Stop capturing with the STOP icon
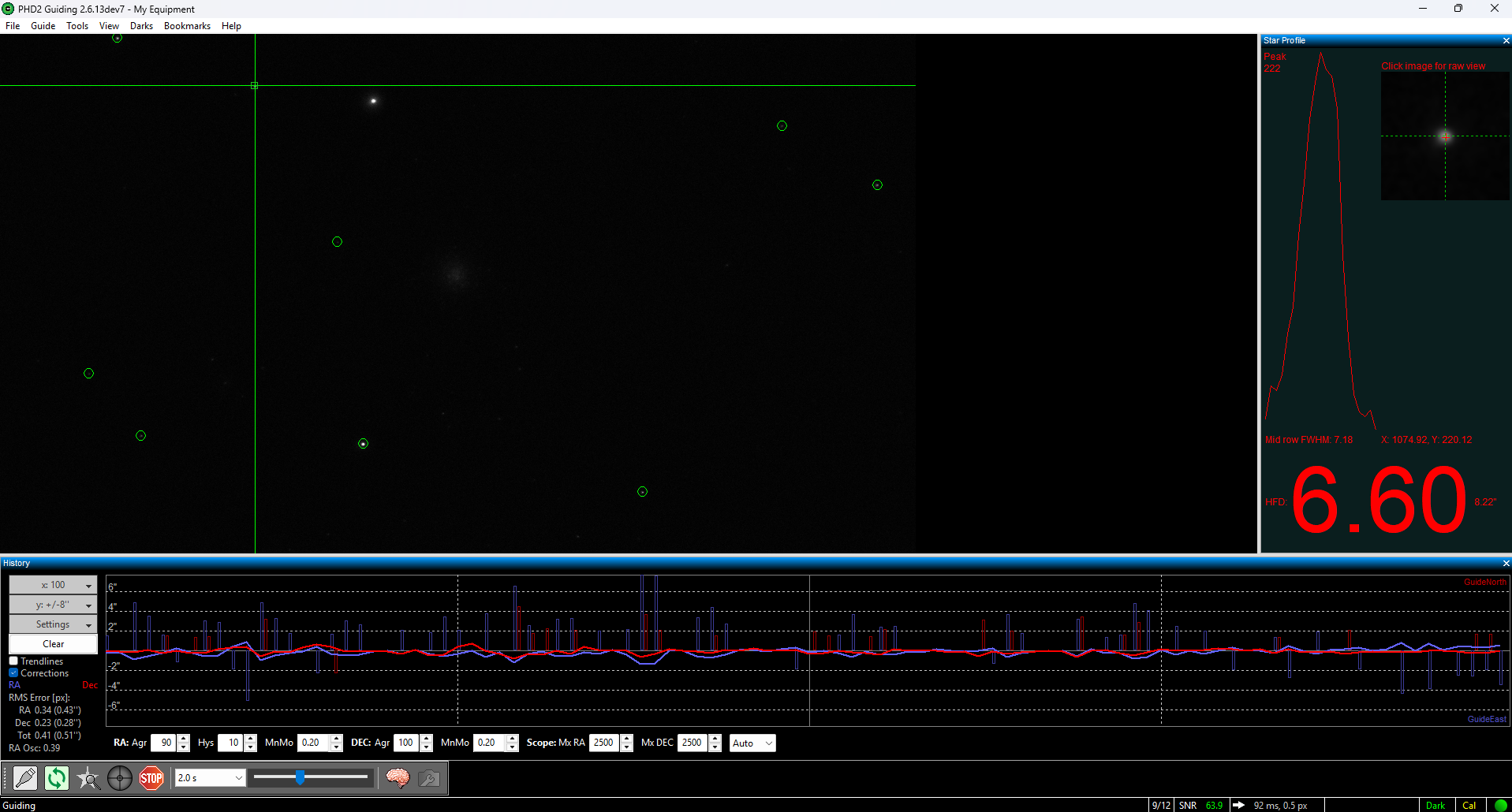The image size is (1512, 812). click(151, 778)
